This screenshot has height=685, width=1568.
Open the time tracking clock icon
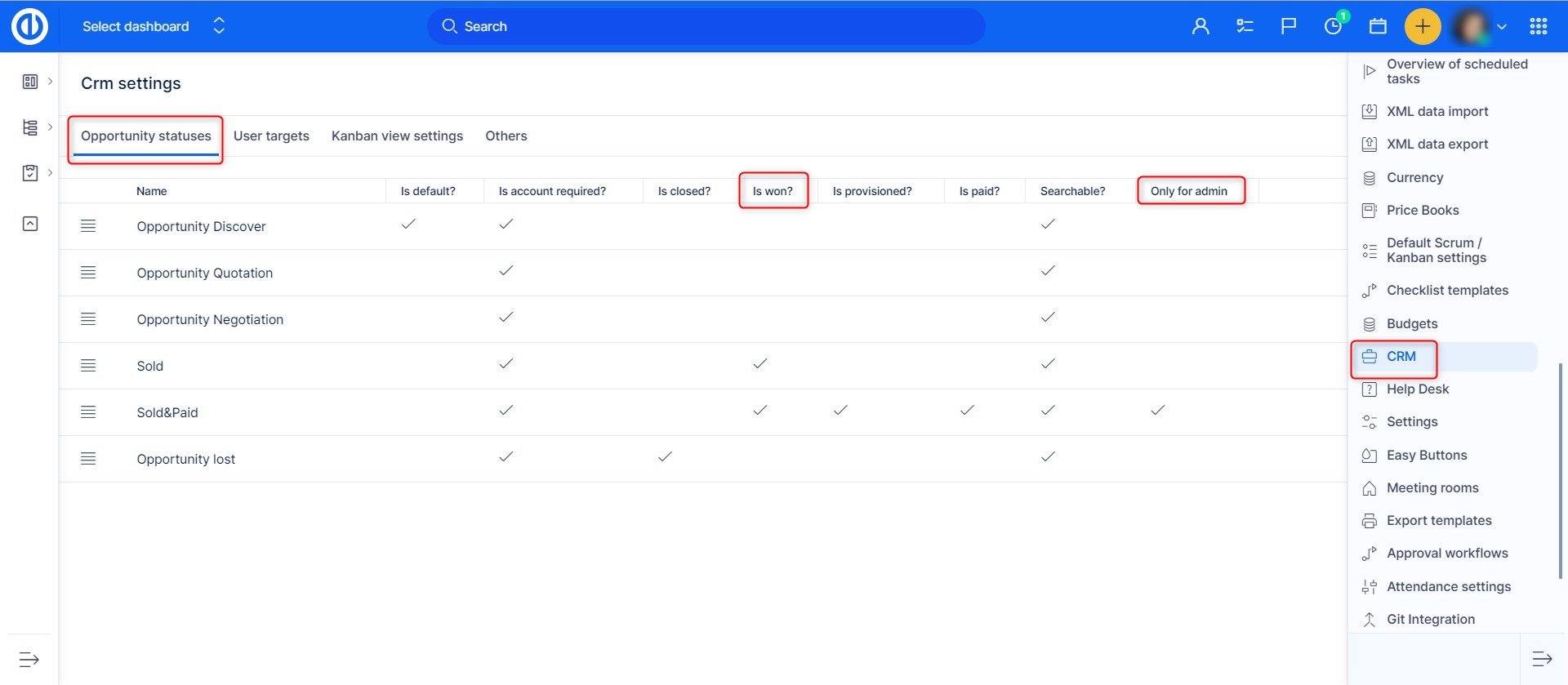click(x=1333, y=26)
